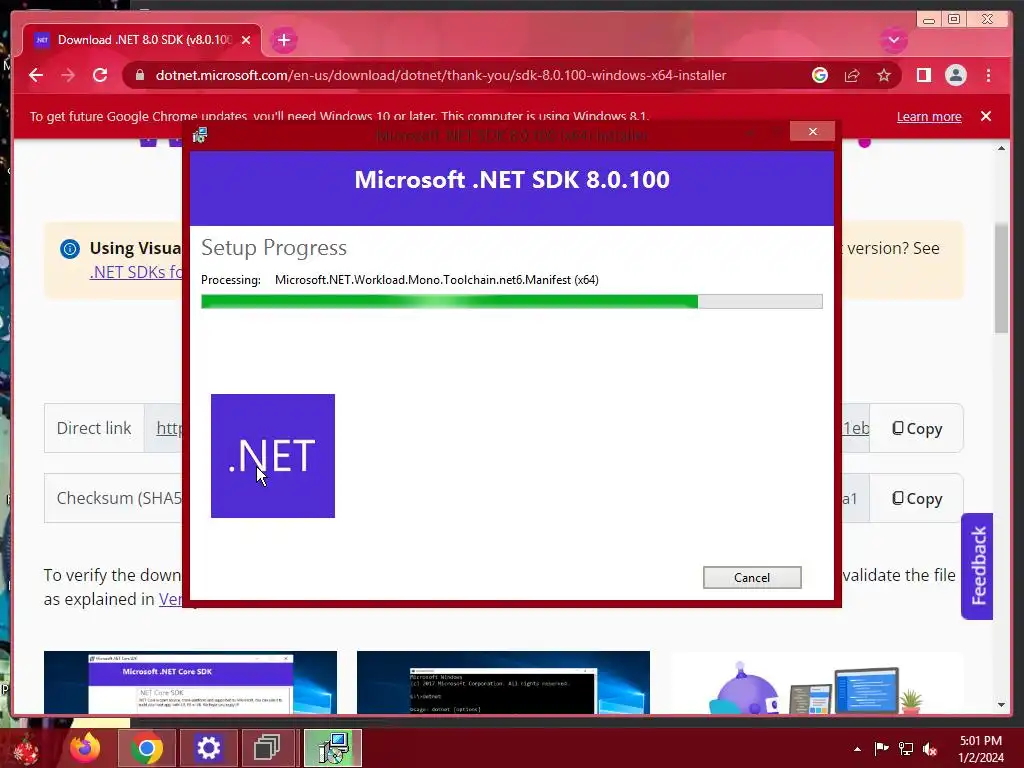Viewport: 1024px width, 768px height.
Task: Click the Direct link label
Action: [94, 428]
